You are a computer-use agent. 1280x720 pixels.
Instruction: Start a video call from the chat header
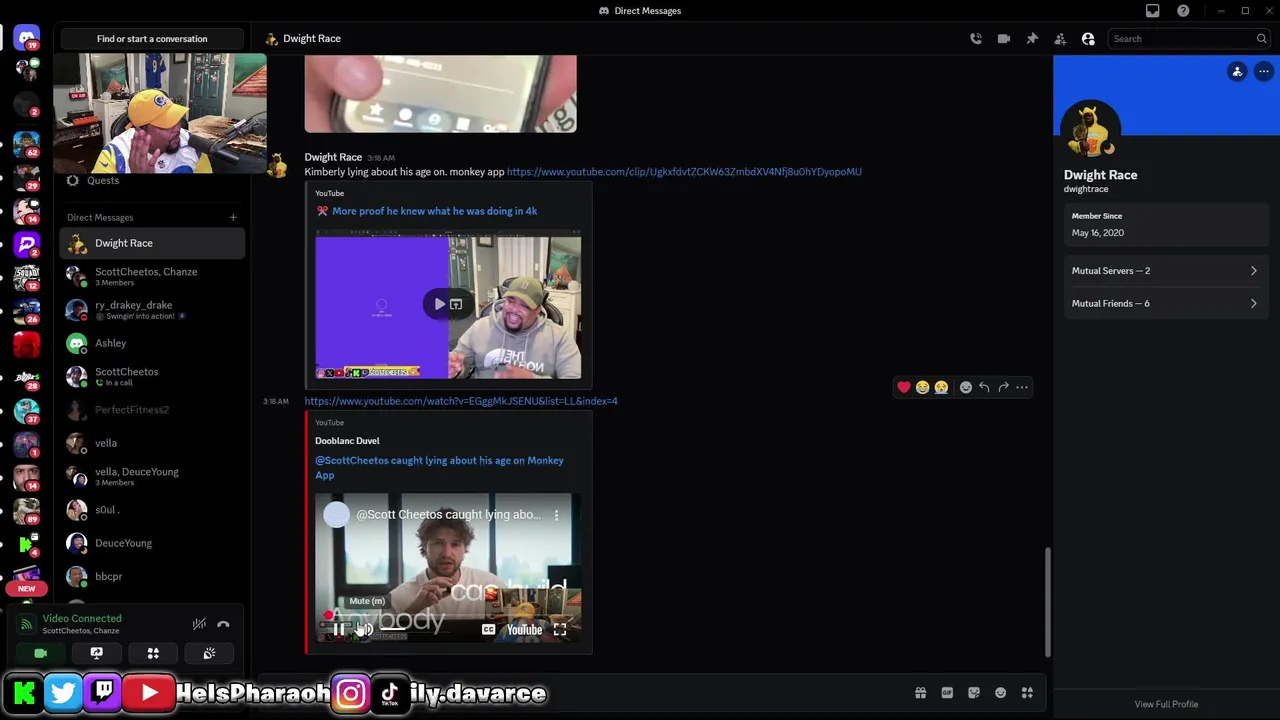click(1004, 39)
